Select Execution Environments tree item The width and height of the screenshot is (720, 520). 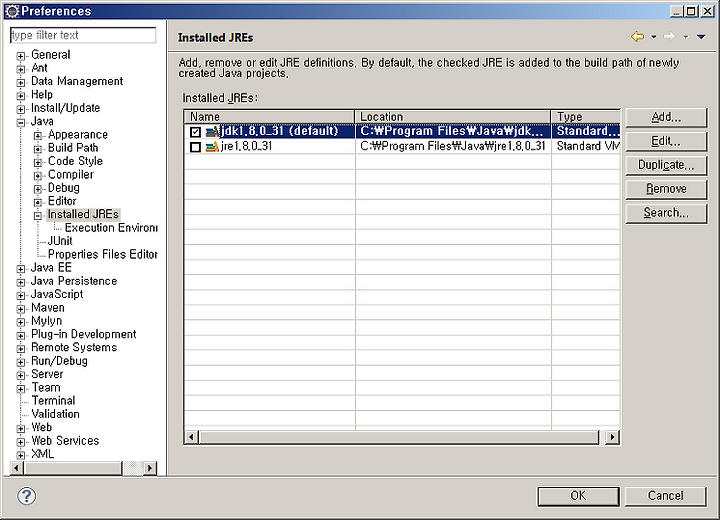[x=111, y=228]
